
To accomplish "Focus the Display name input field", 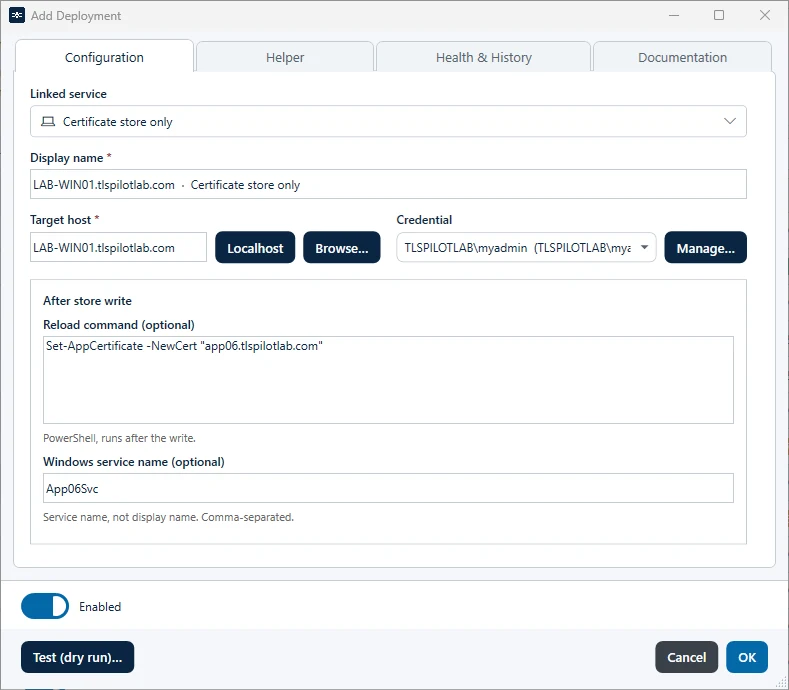I will [388, 184].
